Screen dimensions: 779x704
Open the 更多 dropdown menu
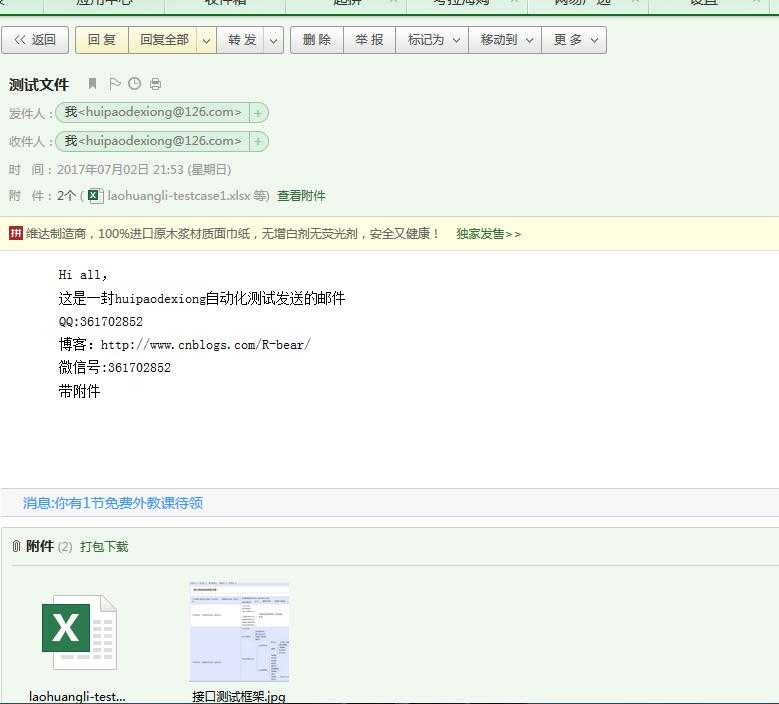(574, 40)
